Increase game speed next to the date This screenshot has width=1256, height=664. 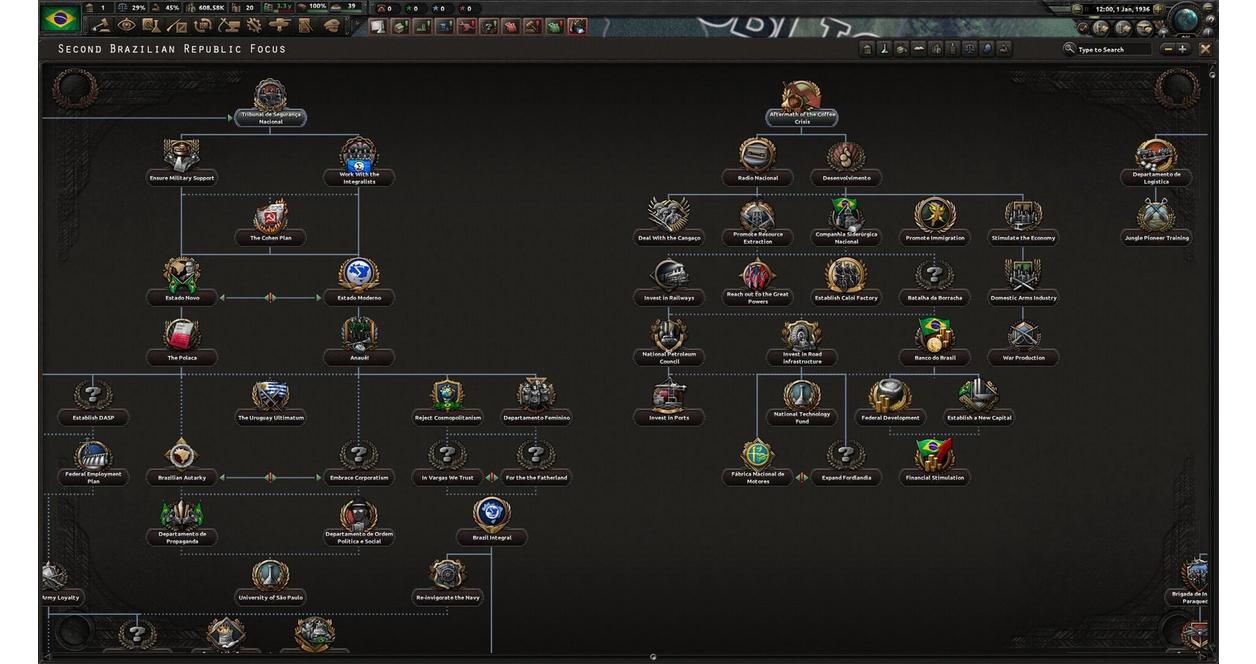point(1158,9)
